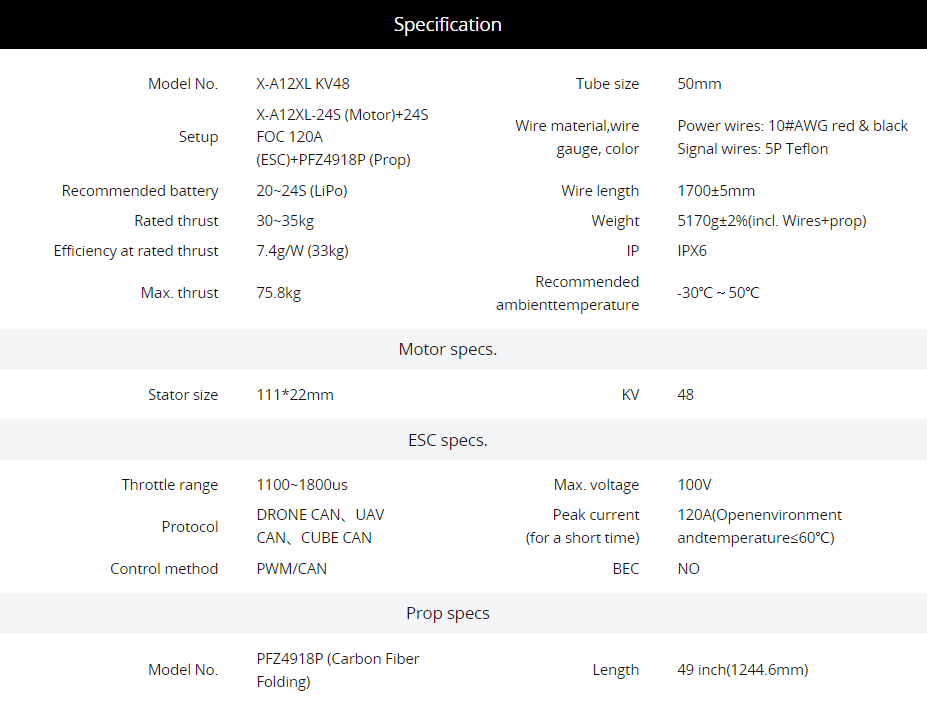Image resolution: width=927 pixels, height=713 pixels.
Task: Click the -30℃ ~ 50℃ temperature value
Action: [718, 293]
